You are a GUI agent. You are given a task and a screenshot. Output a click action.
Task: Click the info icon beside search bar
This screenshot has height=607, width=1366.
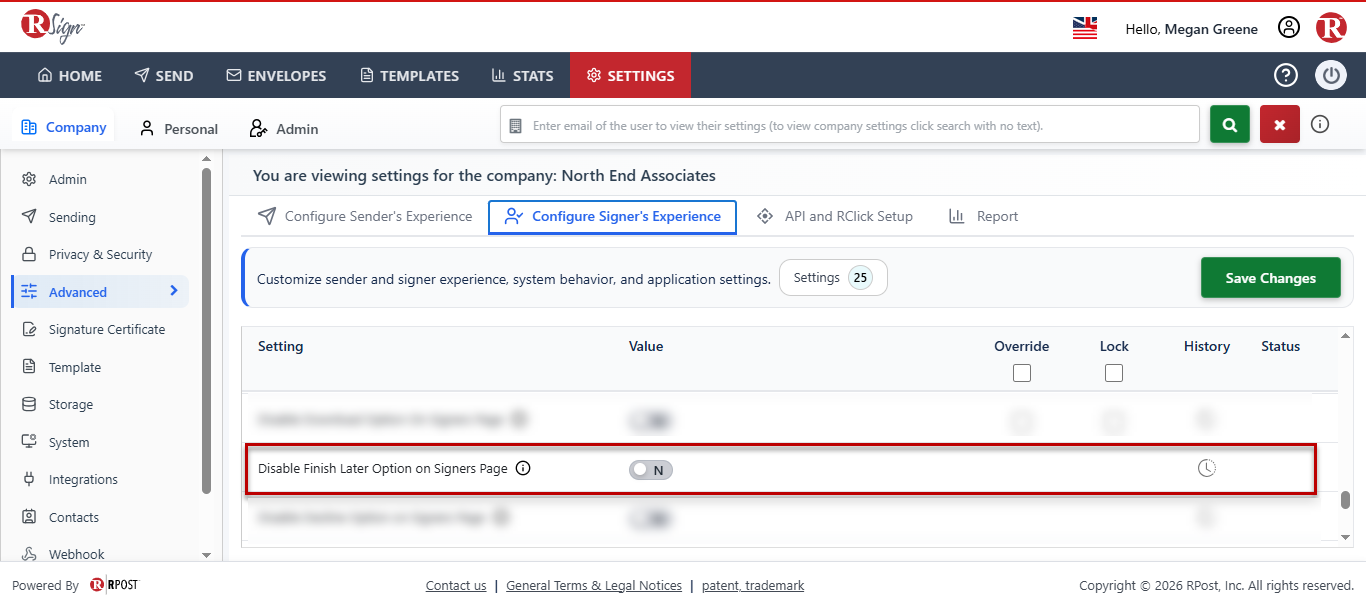1320,125
